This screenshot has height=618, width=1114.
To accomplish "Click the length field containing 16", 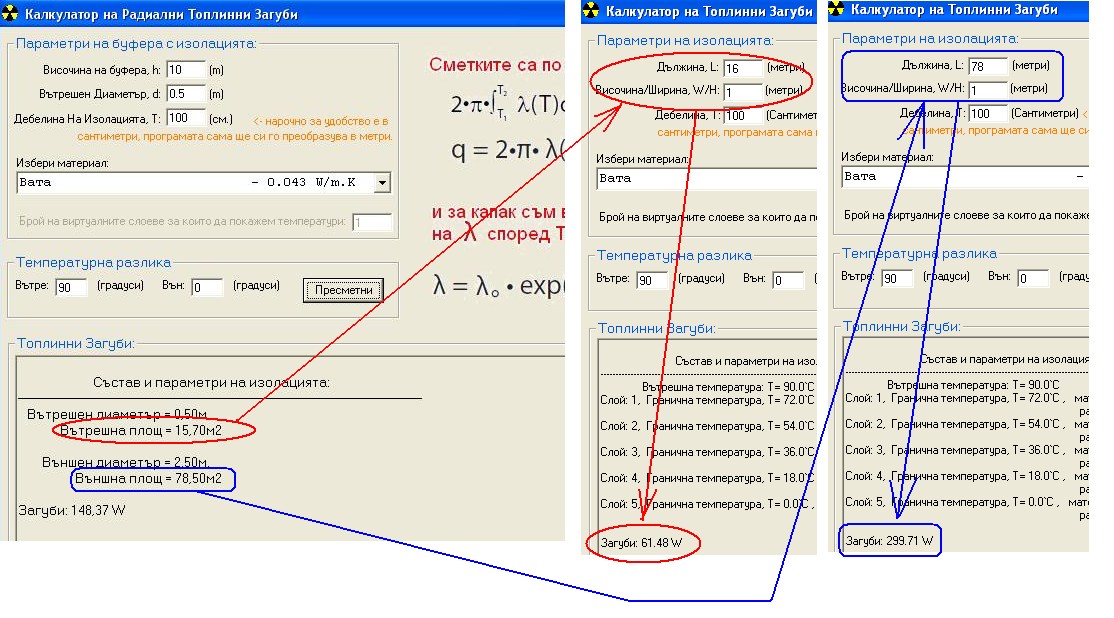I will coord(742,68).
